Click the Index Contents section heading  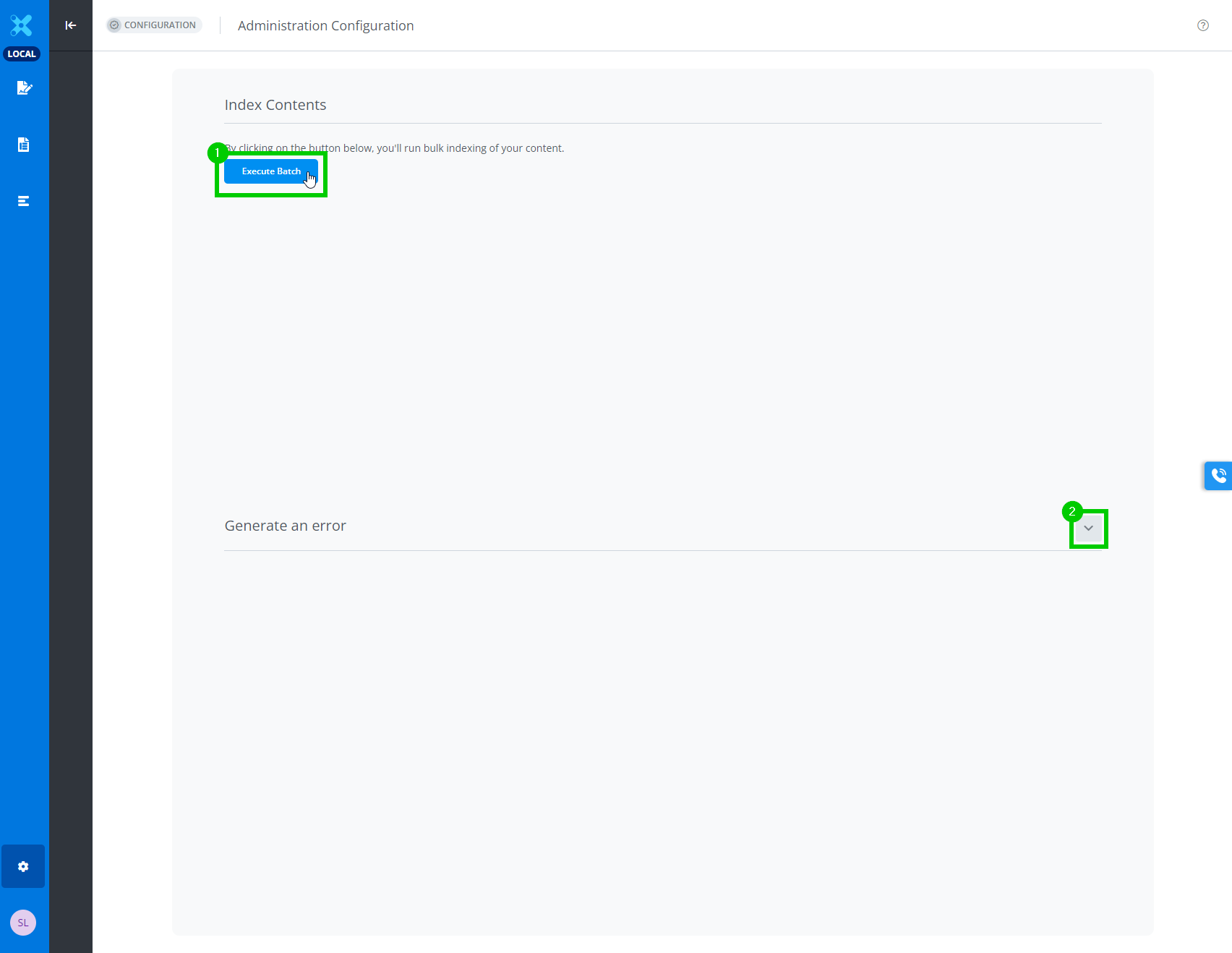(x=275, y=105)
